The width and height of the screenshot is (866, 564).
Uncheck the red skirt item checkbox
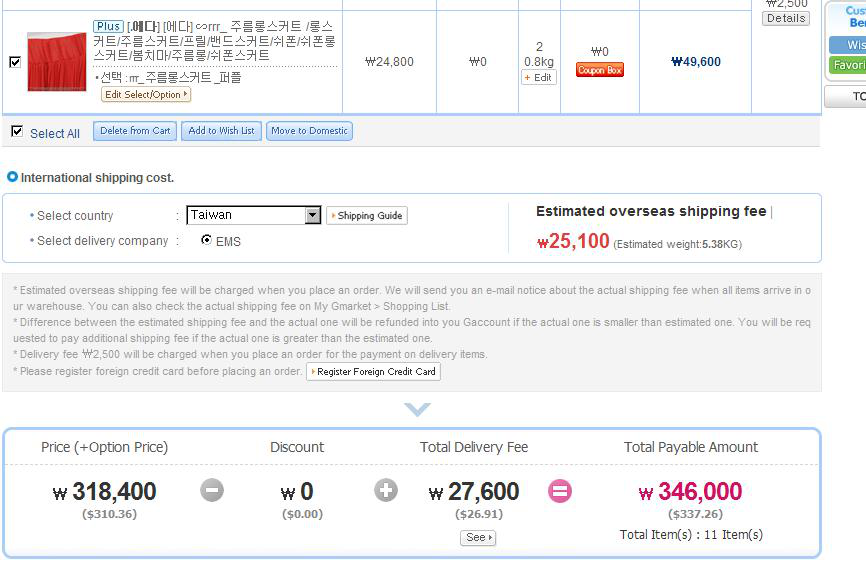tap(15, 62)
